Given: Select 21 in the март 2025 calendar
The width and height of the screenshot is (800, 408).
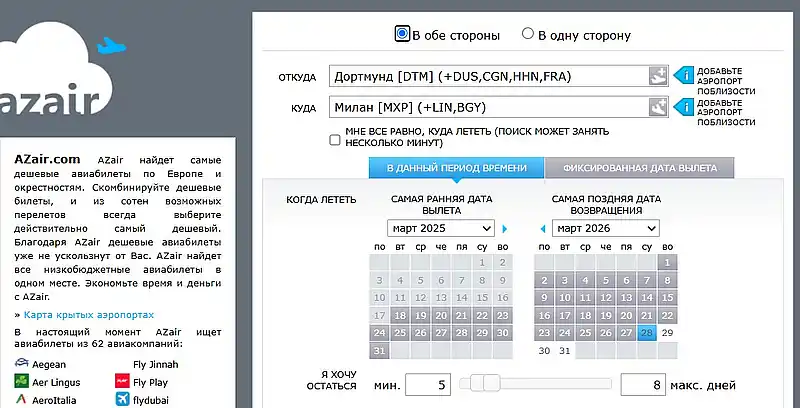Looking at the screenshot, I should [462, 316].
